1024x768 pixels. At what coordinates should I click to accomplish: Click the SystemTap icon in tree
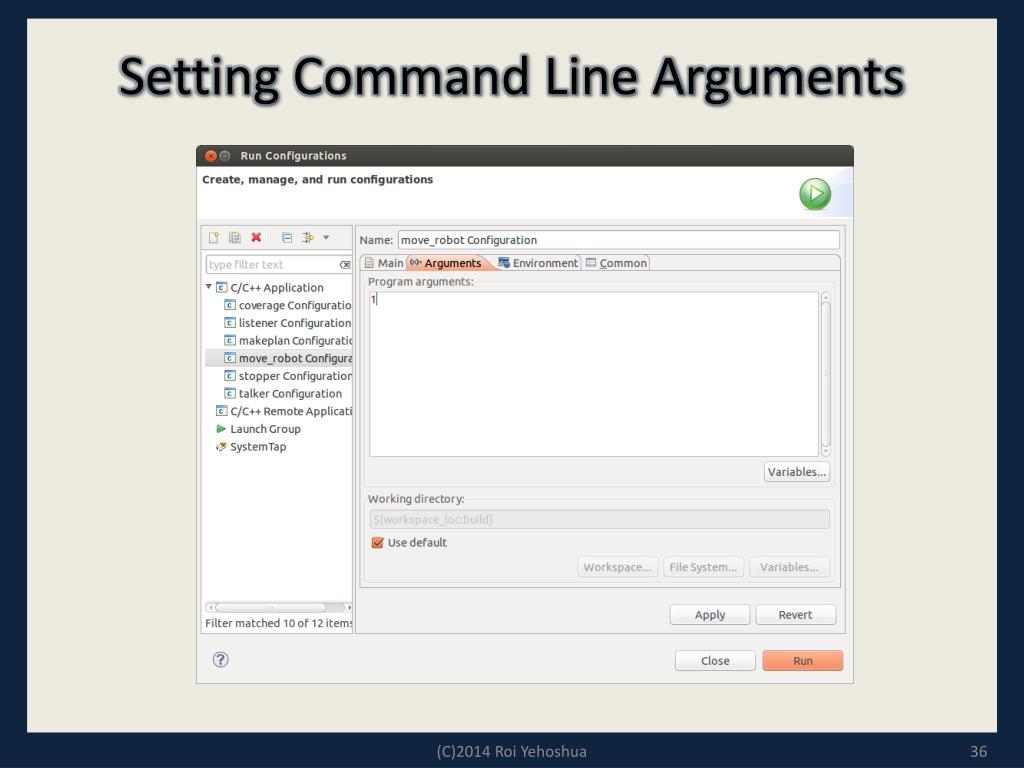pyautogui.click(x=221, y=447)
